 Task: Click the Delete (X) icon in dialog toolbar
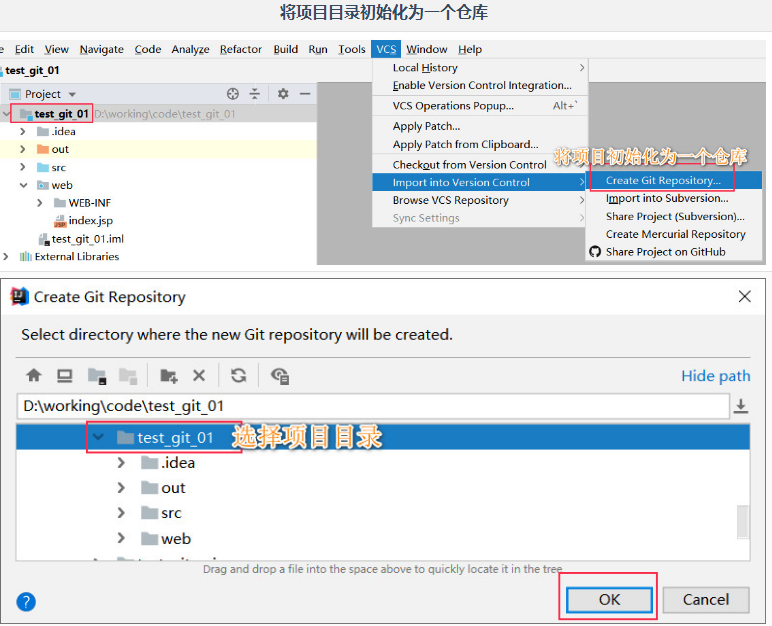pyautogui.click(x=199, y=376)
